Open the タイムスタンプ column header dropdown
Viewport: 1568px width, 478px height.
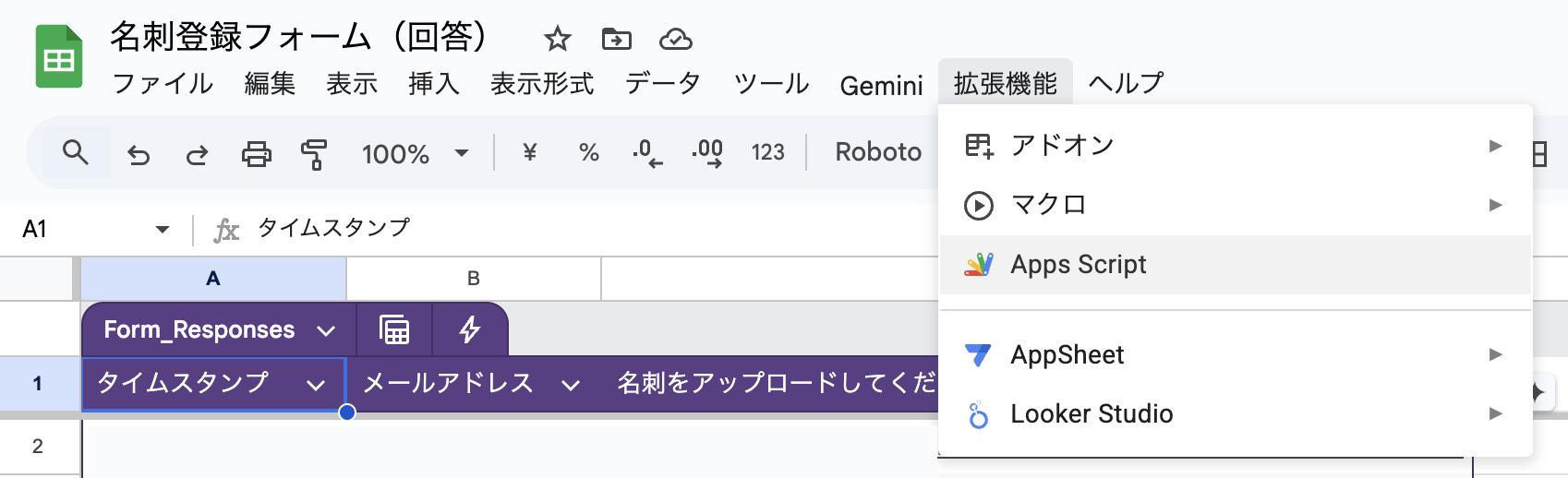[316, 385]
